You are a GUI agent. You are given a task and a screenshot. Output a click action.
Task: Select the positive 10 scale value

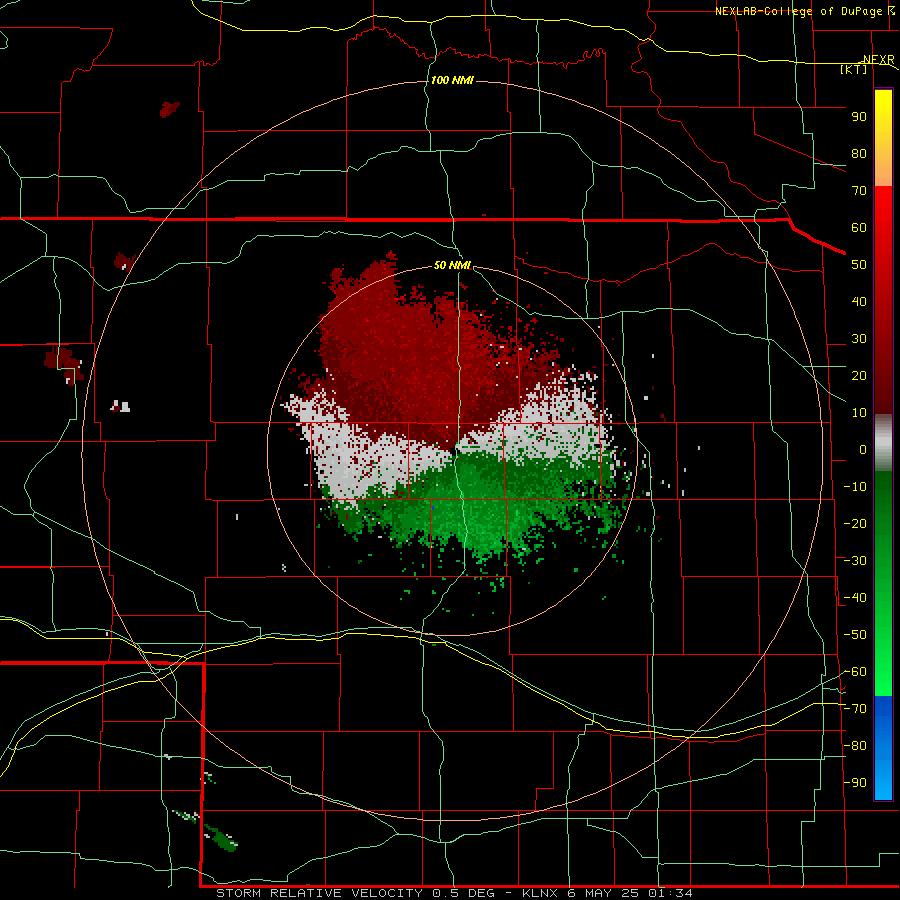pyautogui.click(x=859, y=413)
